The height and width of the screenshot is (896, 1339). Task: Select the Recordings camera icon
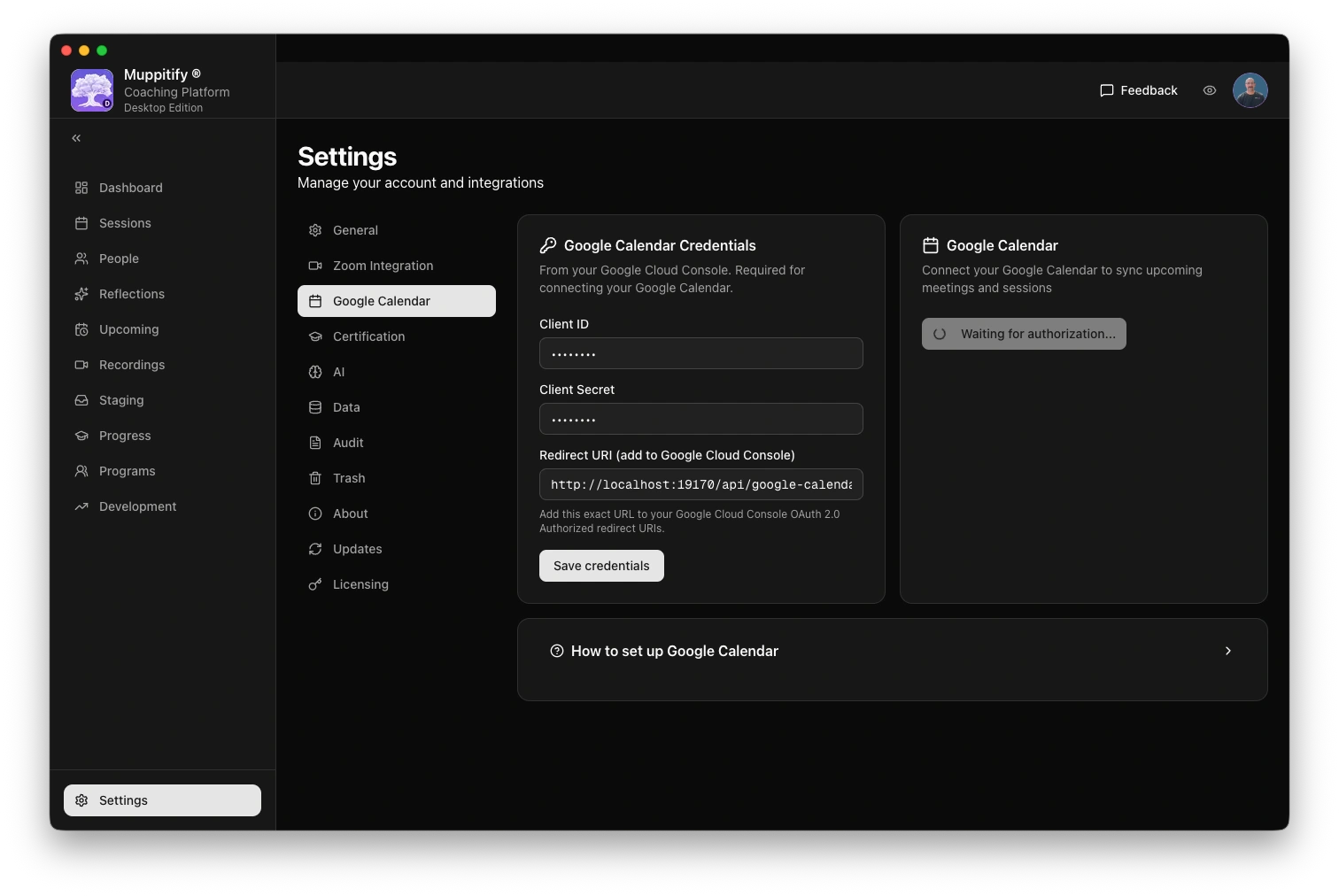pyautogui.click(x=81, y=365)
